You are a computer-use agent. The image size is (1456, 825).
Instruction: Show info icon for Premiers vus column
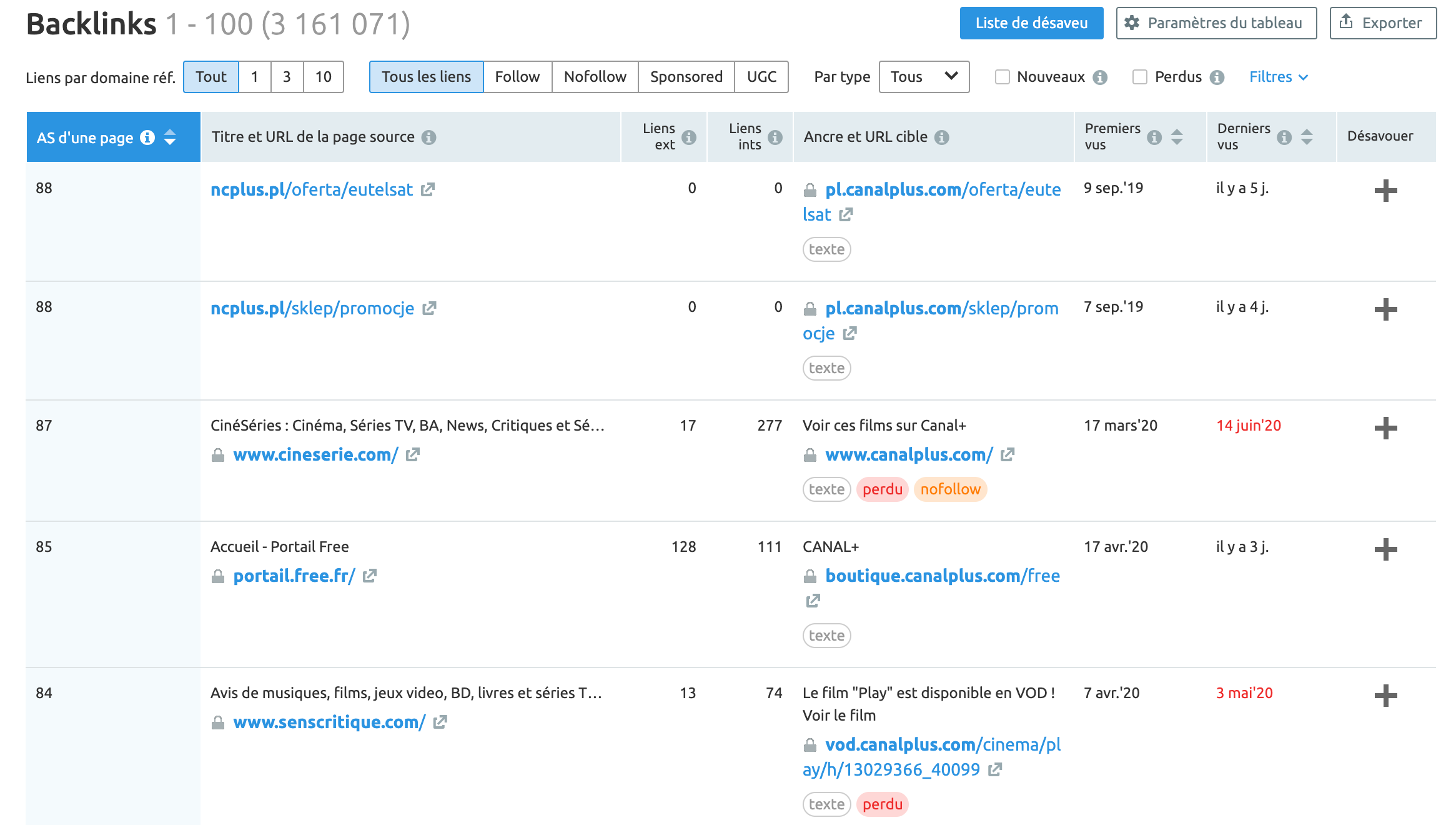1154,137
